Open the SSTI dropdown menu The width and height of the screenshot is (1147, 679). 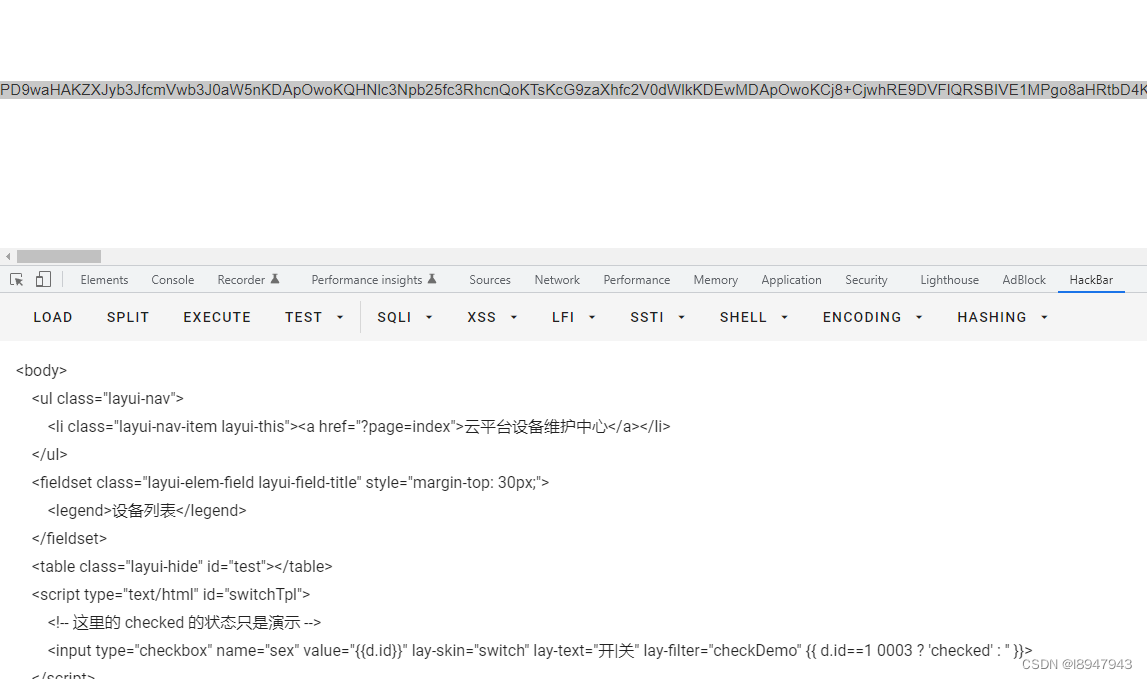pos(658,318)
